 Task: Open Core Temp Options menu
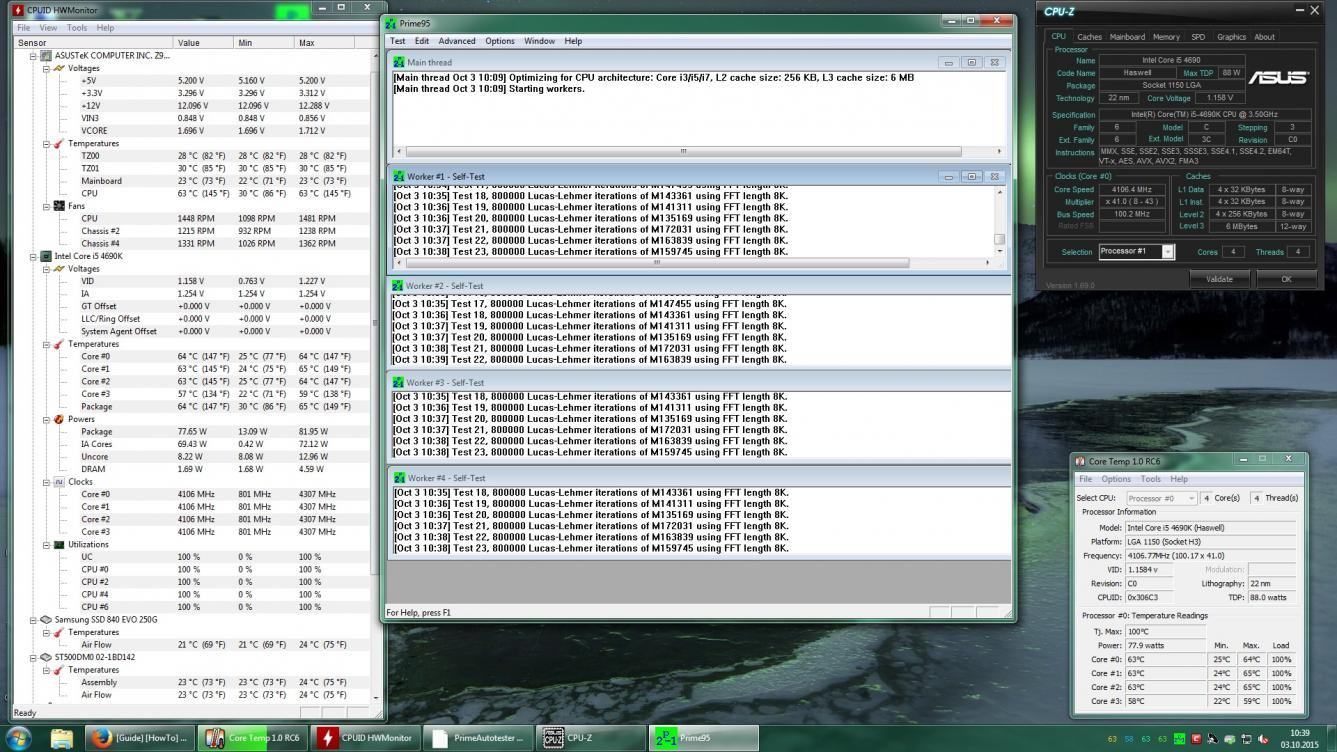1116,479
